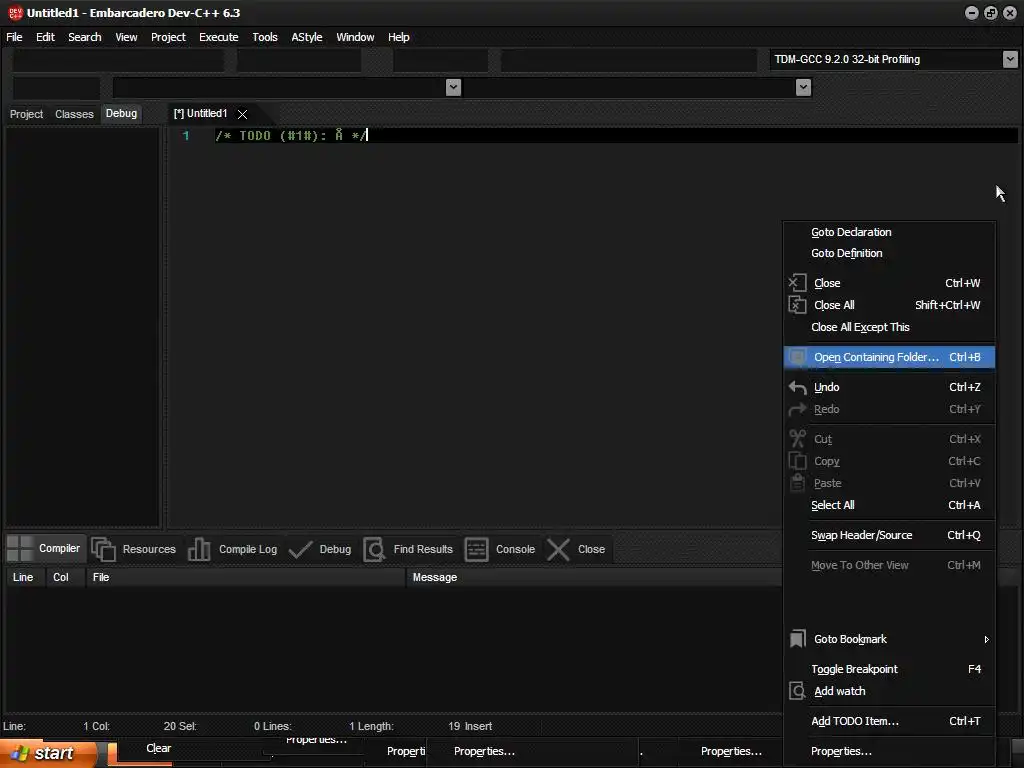1024x768 pixels.
Task: Expand the class browser dropdown arrow
Action: [x=453, y=87]
